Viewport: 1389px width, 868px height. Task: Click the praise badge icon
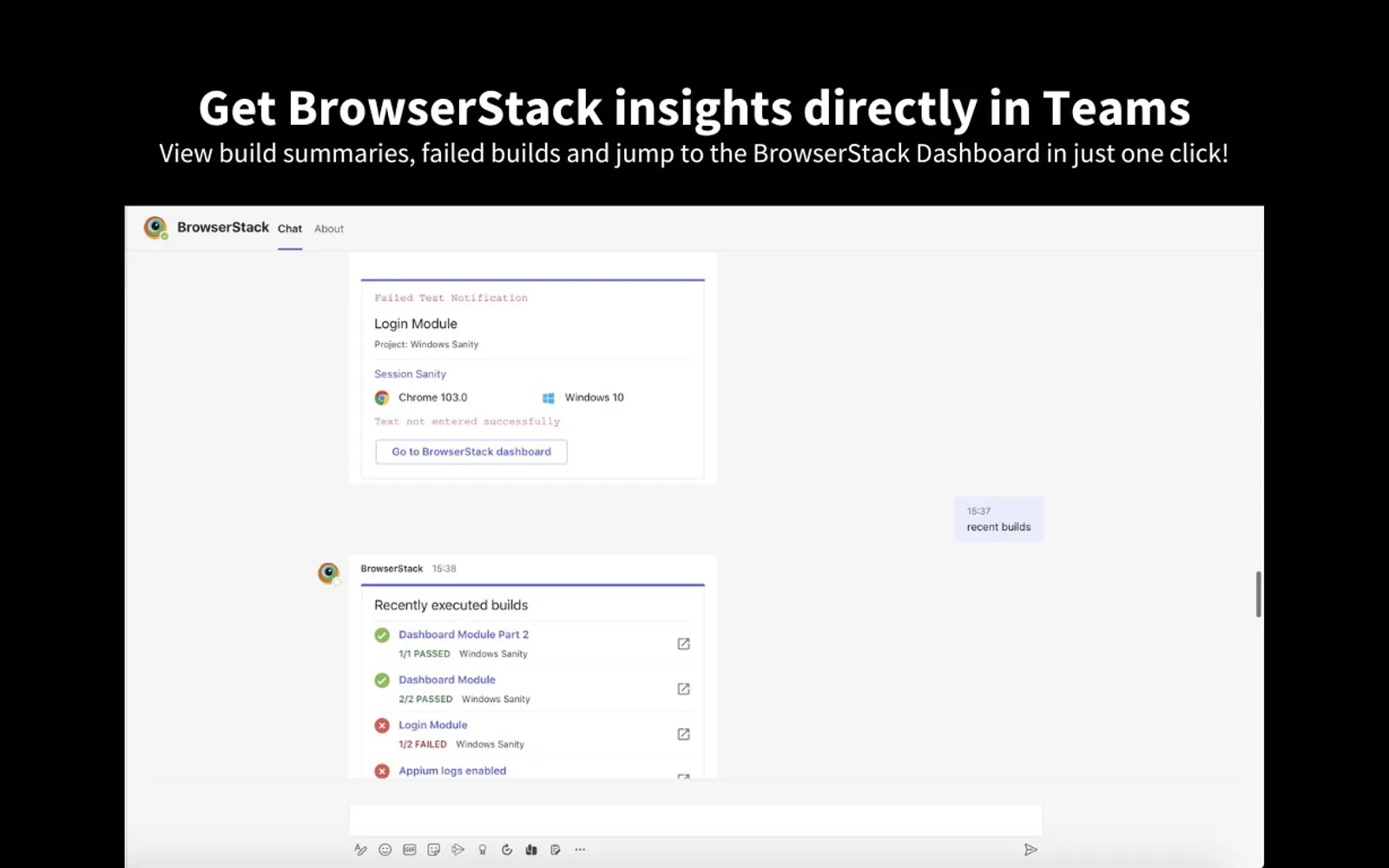(x=482, y=850)
